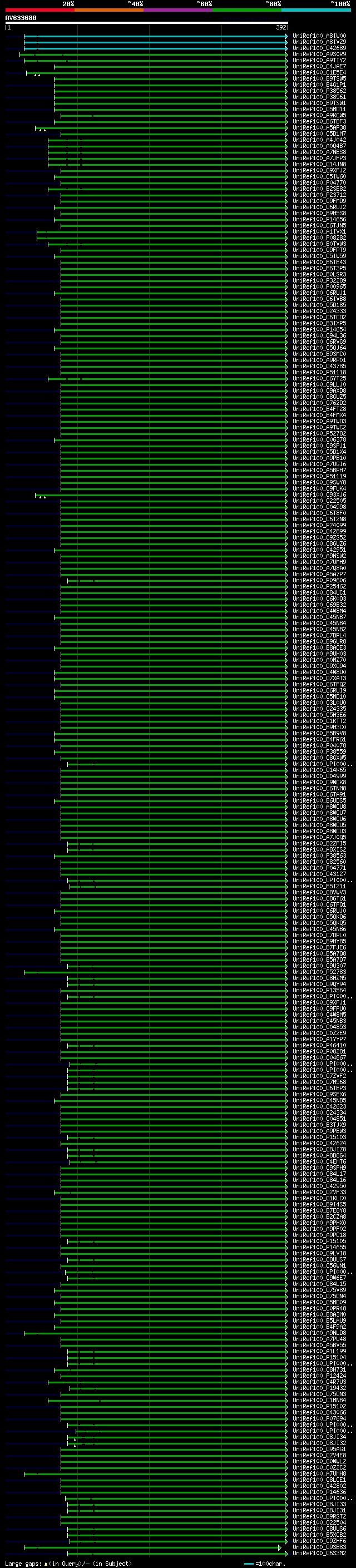Click hit label UniRef100_Q8GT61
Viewport: 356px width, 1568px height.
[x=319, y=899]
